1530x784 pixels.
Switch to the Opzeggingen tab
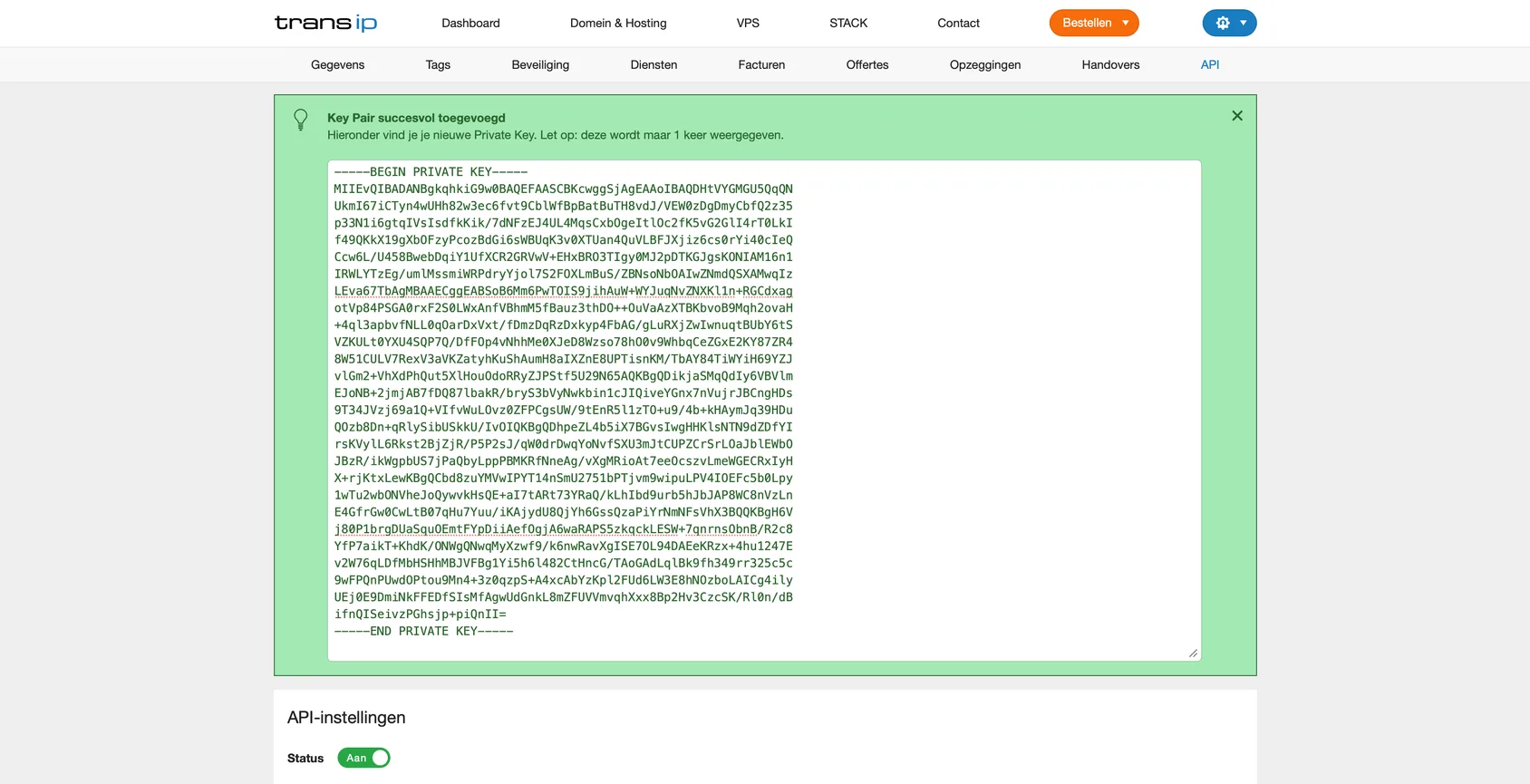click(x=985, y=65)
